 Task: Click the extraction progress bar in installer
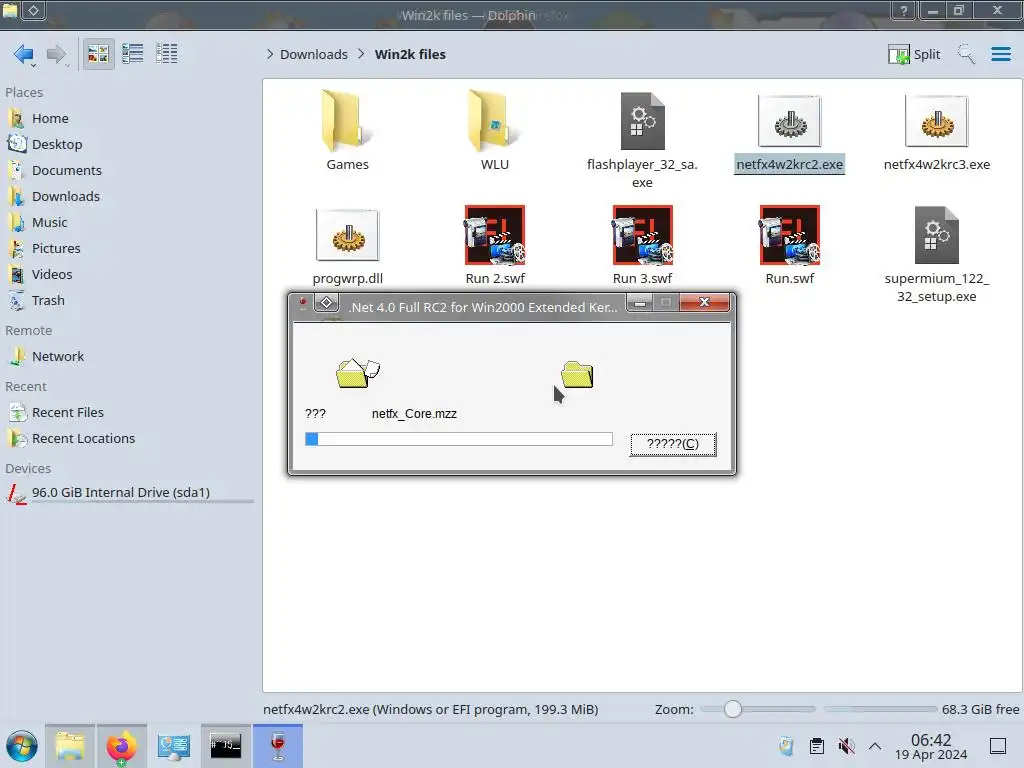click(x=458, y=439)
